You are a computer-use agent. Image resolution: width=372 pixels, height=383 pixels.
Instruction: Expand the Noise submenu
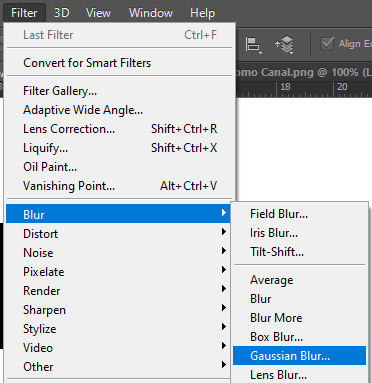tap(118, 252)
